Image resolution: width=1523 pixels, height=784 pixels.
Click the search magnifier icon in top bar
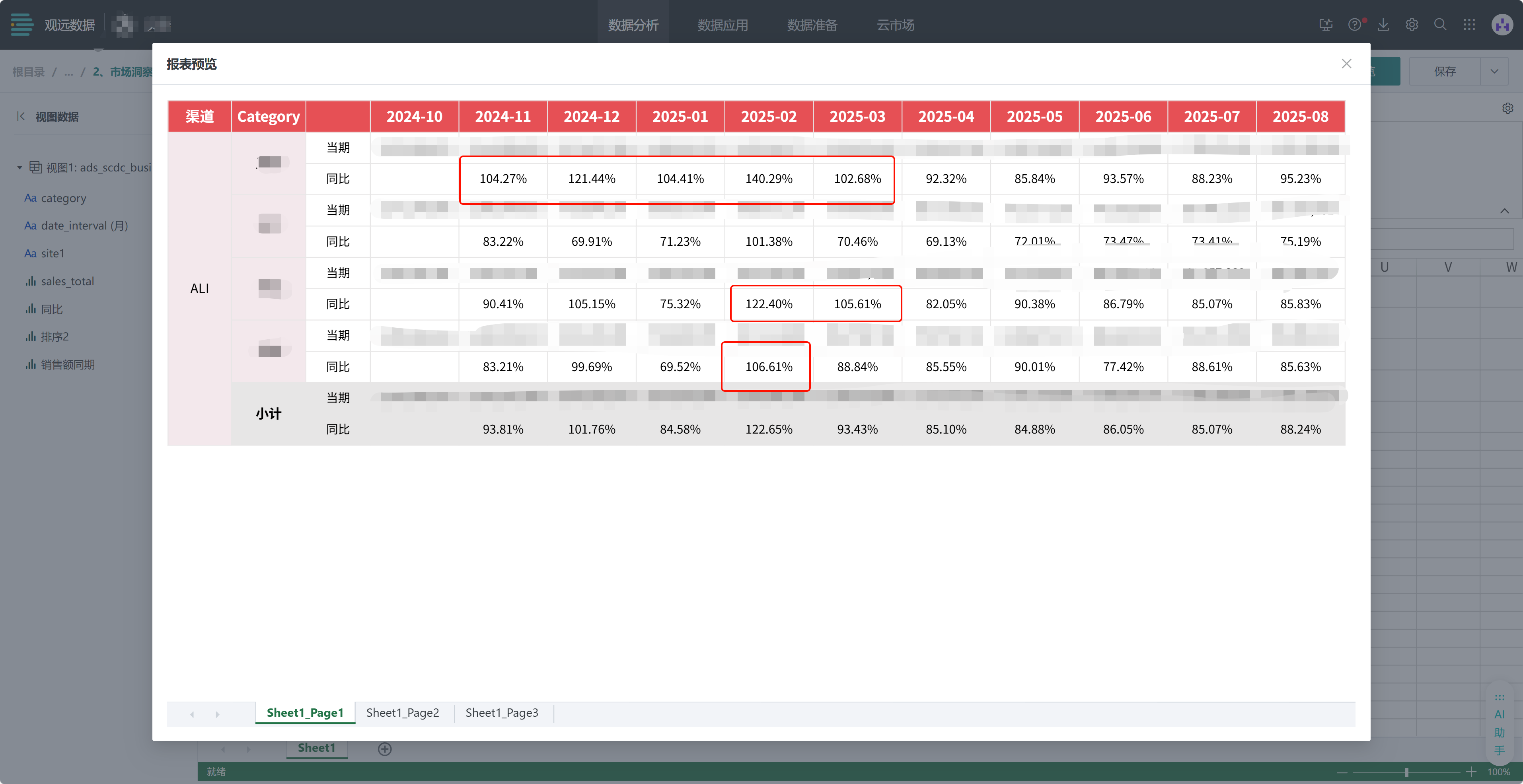coord(1440,25)
